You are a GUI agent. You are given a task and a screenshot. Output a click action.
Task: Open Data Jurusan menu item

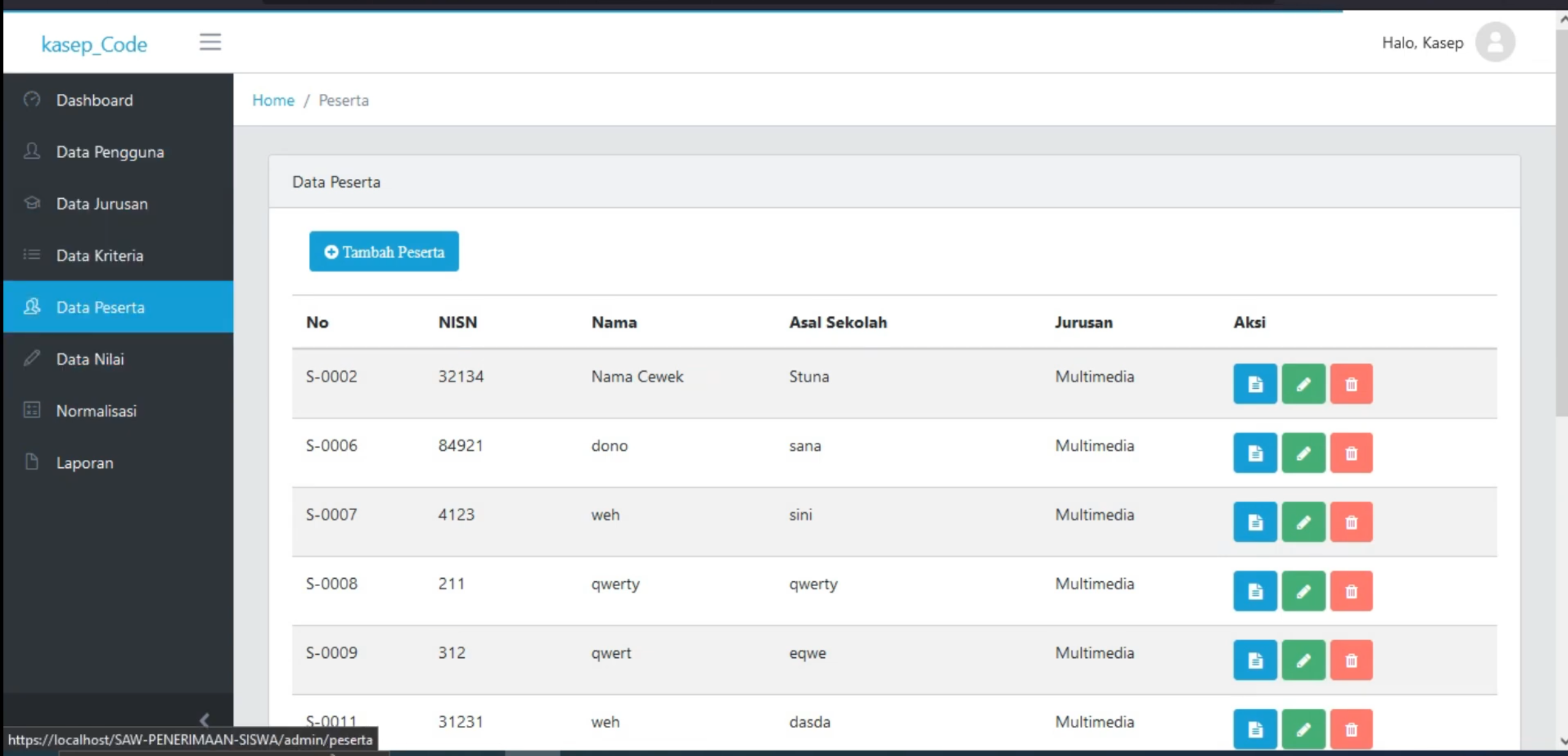coord(118,204)
